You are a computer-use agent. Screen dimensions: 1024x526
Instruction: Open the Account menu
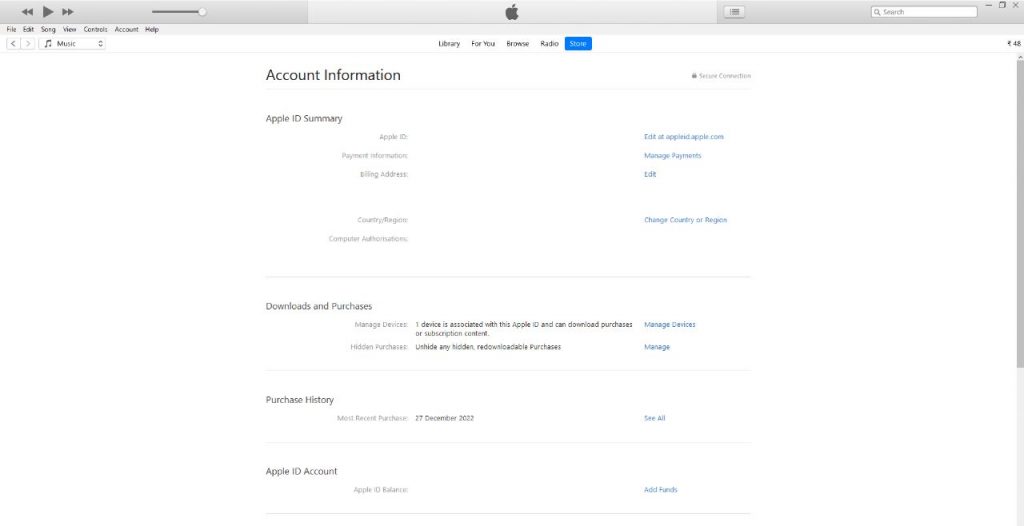(x=127, y=29)
